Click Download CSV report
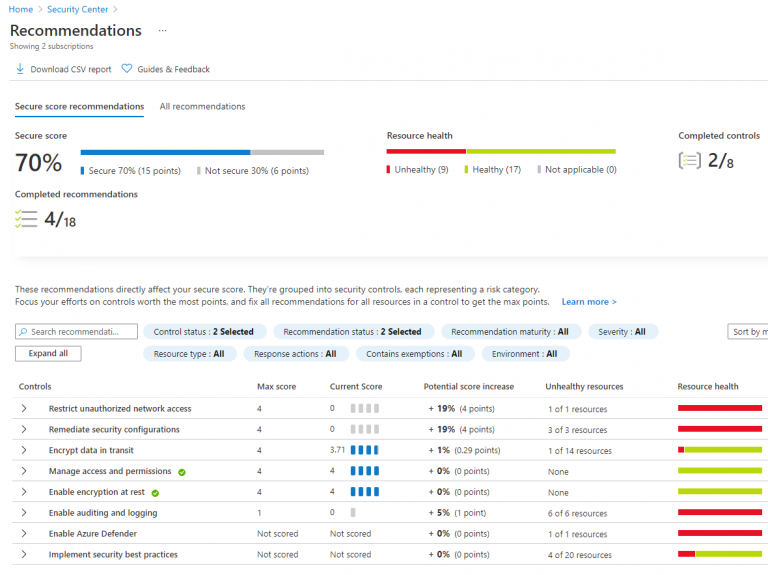The image size is (768, 575). coord(64,69)
